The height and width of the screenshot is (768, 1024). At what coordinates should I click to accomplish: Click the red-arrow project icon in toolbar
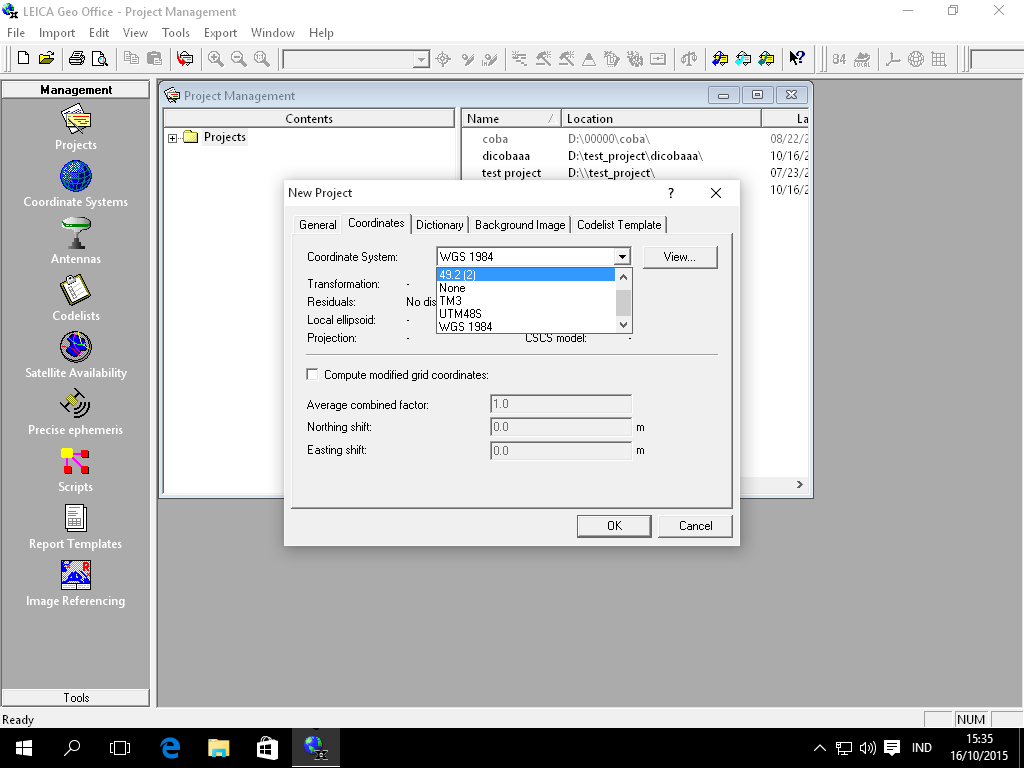[x=185, y=59]
